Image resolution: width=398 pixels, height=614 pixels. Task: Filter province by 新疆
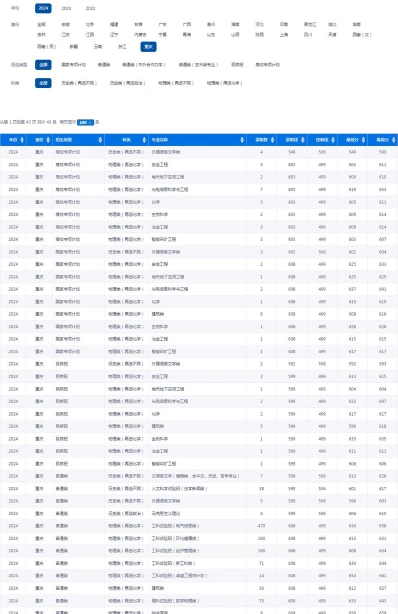coord(74,47)
